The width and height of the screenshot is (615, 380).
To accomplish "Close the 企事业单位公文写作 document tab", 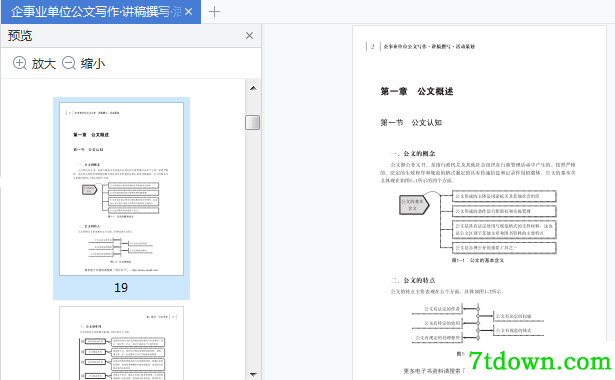I will (189, 12).
